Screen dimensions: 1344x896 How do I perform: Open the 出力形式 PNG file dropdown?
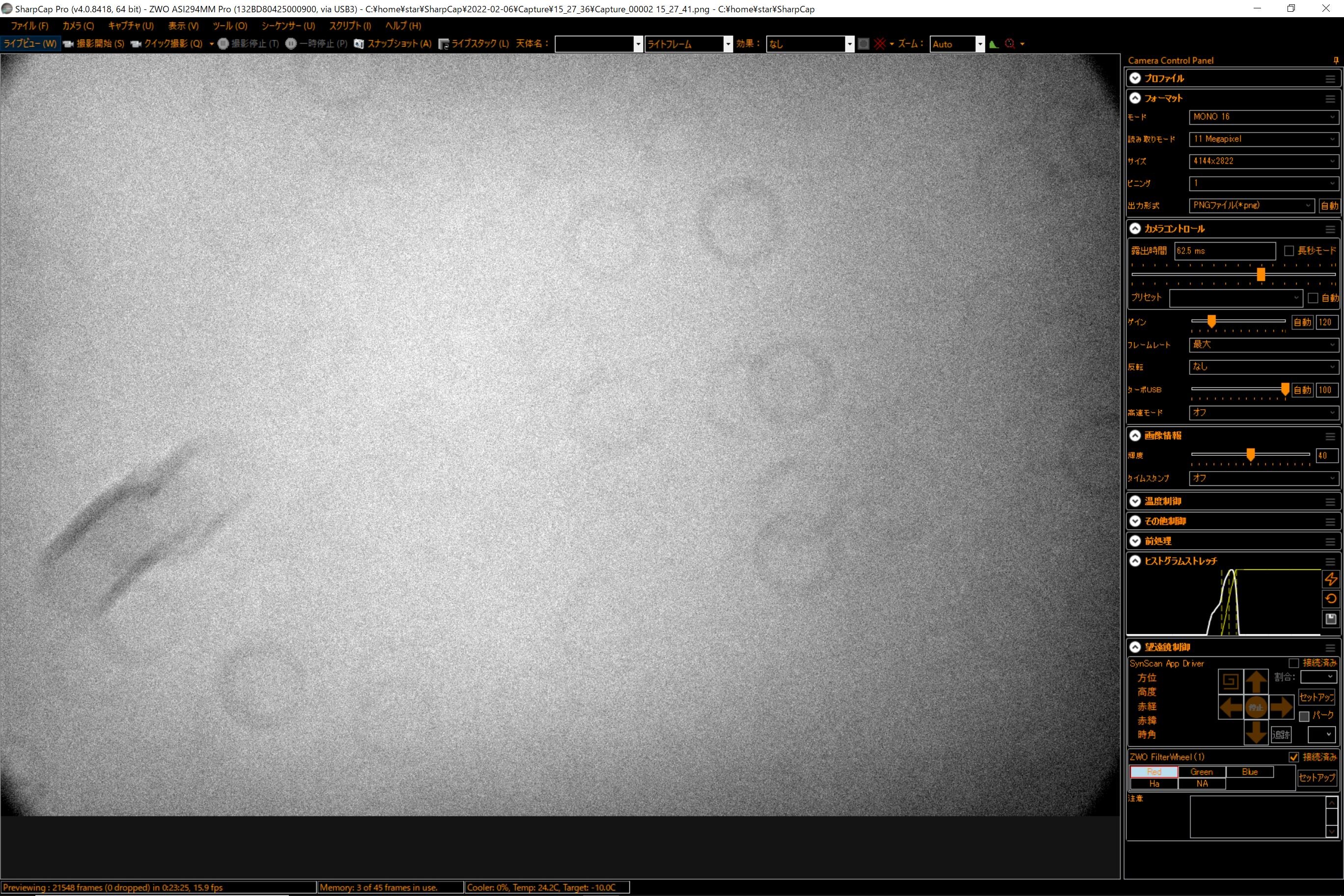[x=1251, y=206]
